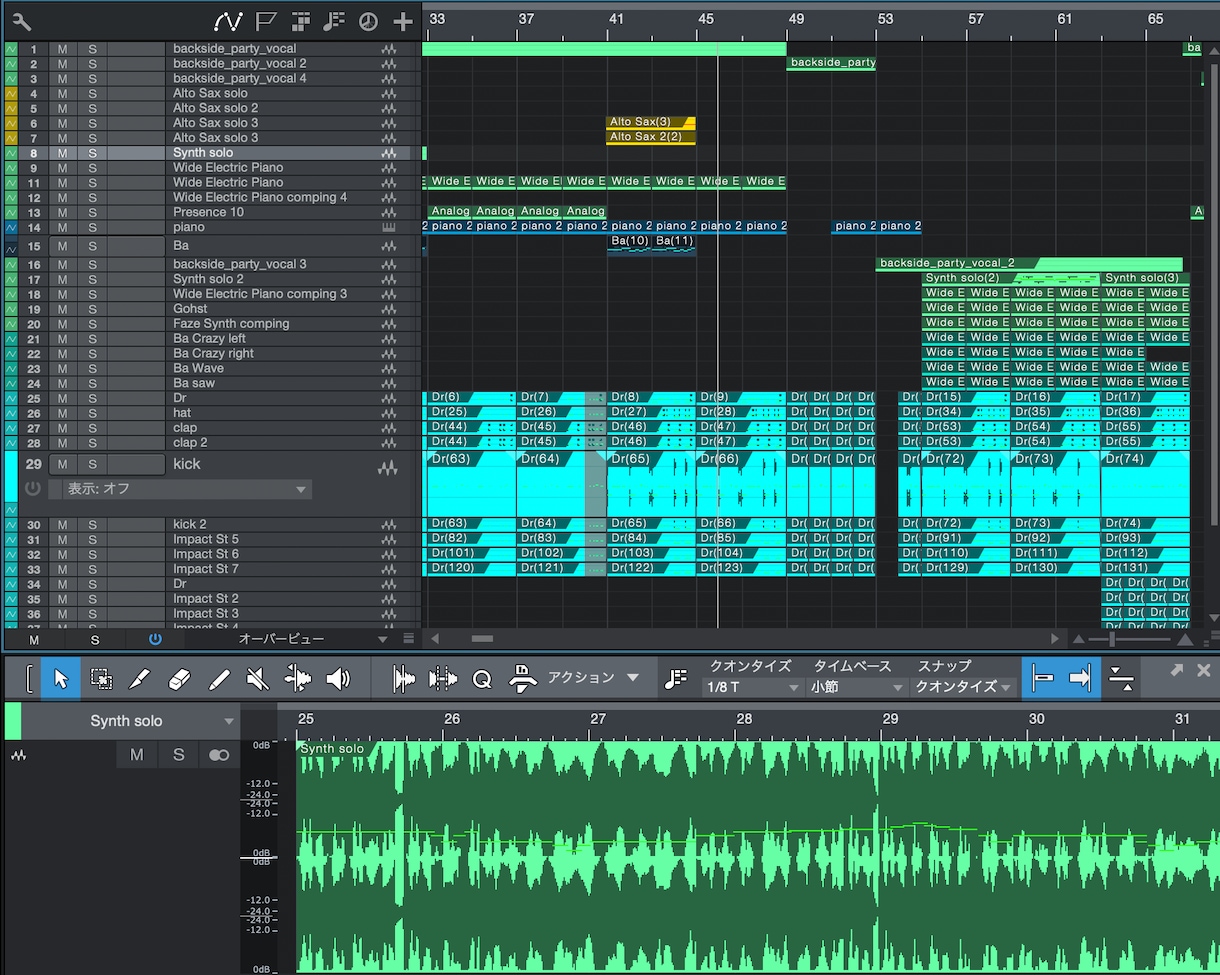This screenshot has width=1220, height=975.
Task: Select the arrow tool in editor
Action: (x=61, y=679)
